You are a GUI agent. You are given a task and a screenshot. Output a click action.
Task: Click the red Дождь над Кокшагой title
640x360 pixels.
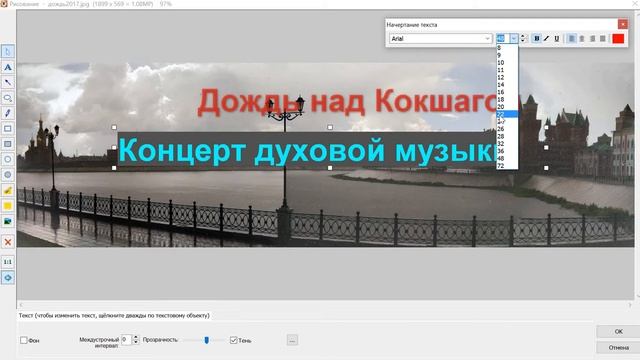click(347, 102)
